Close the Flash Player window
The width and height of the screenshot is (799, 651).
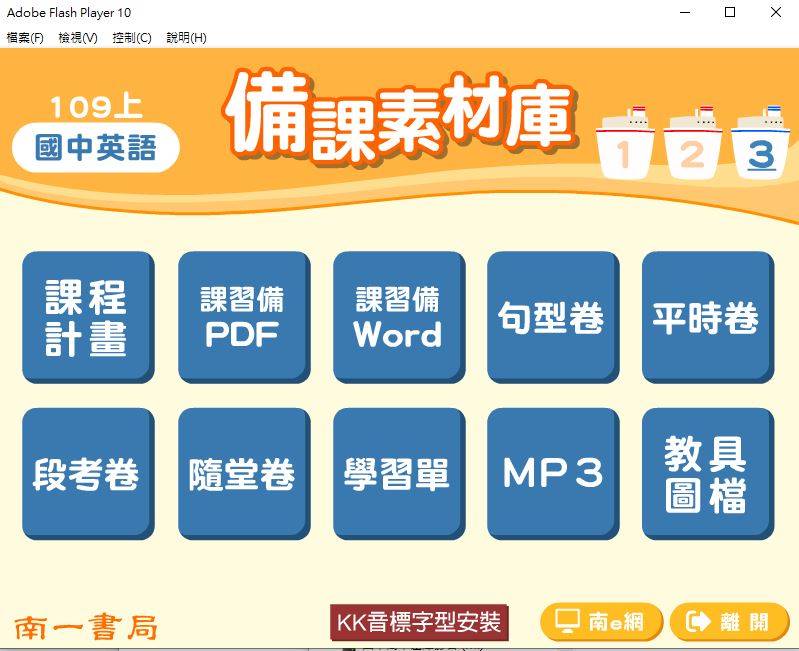point(776,12)
